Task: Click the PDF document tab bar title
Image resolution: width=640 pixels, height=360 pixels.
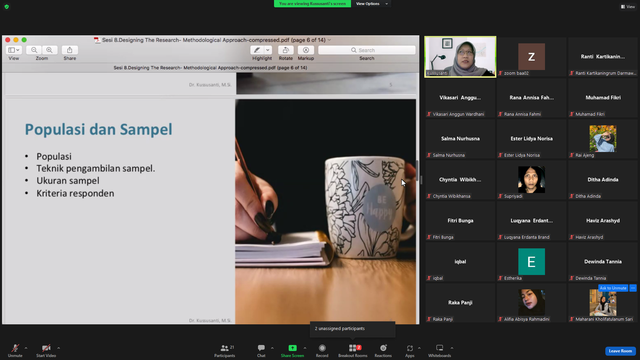Action: tap(210, 68)
